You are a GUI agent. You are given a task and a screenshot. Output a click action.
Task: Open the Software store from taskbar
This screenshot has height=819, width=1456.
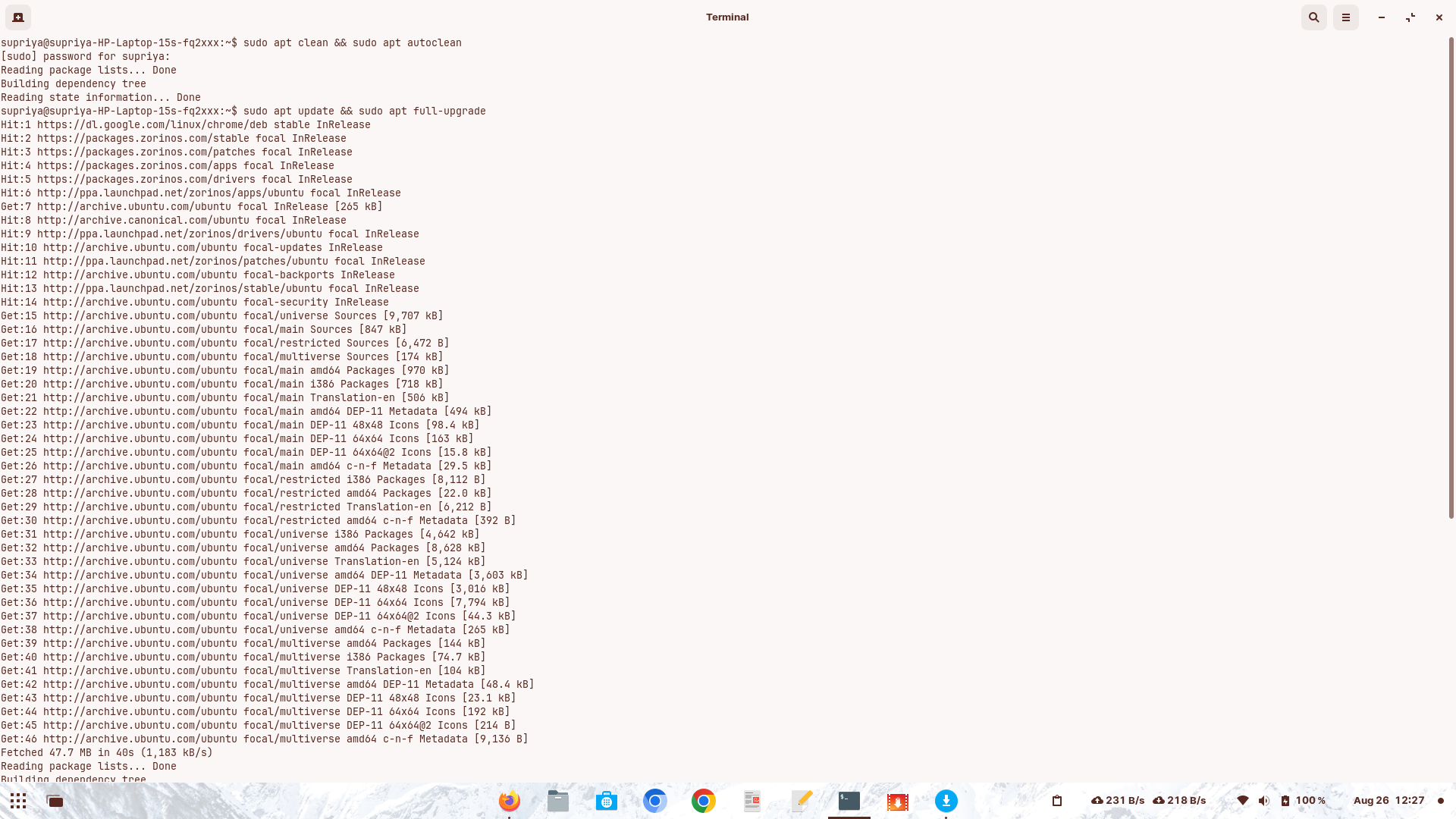[x=607, y=801]
